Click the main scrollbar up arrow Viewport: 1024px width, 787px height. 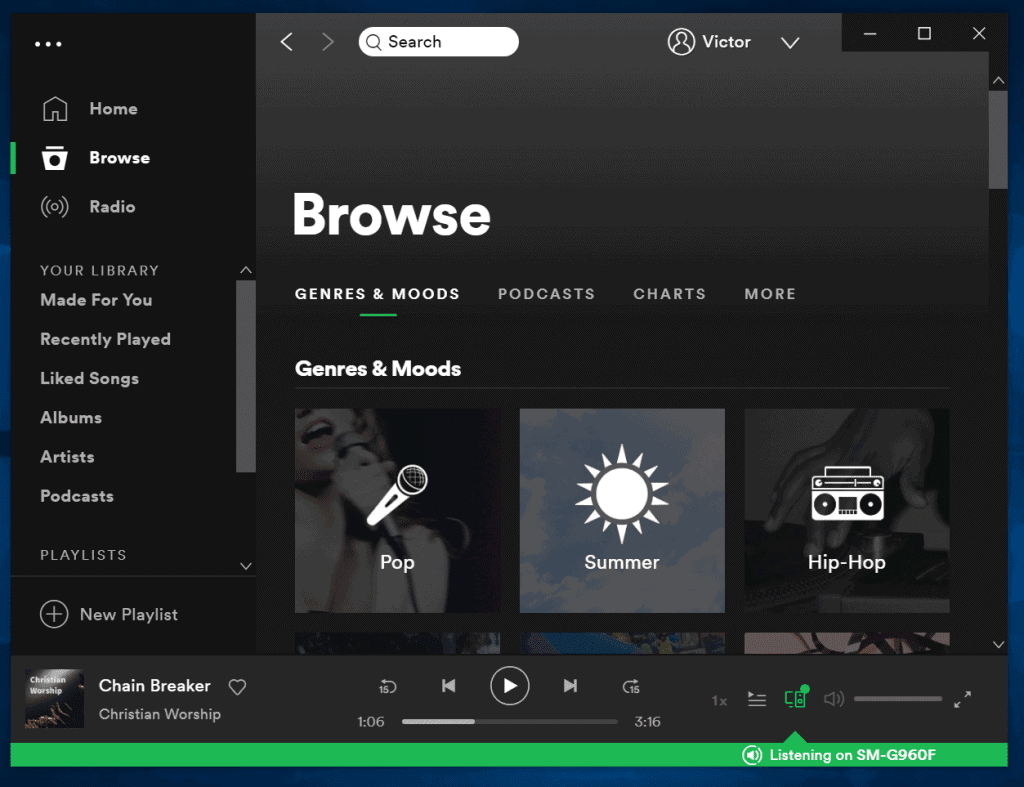998,80
